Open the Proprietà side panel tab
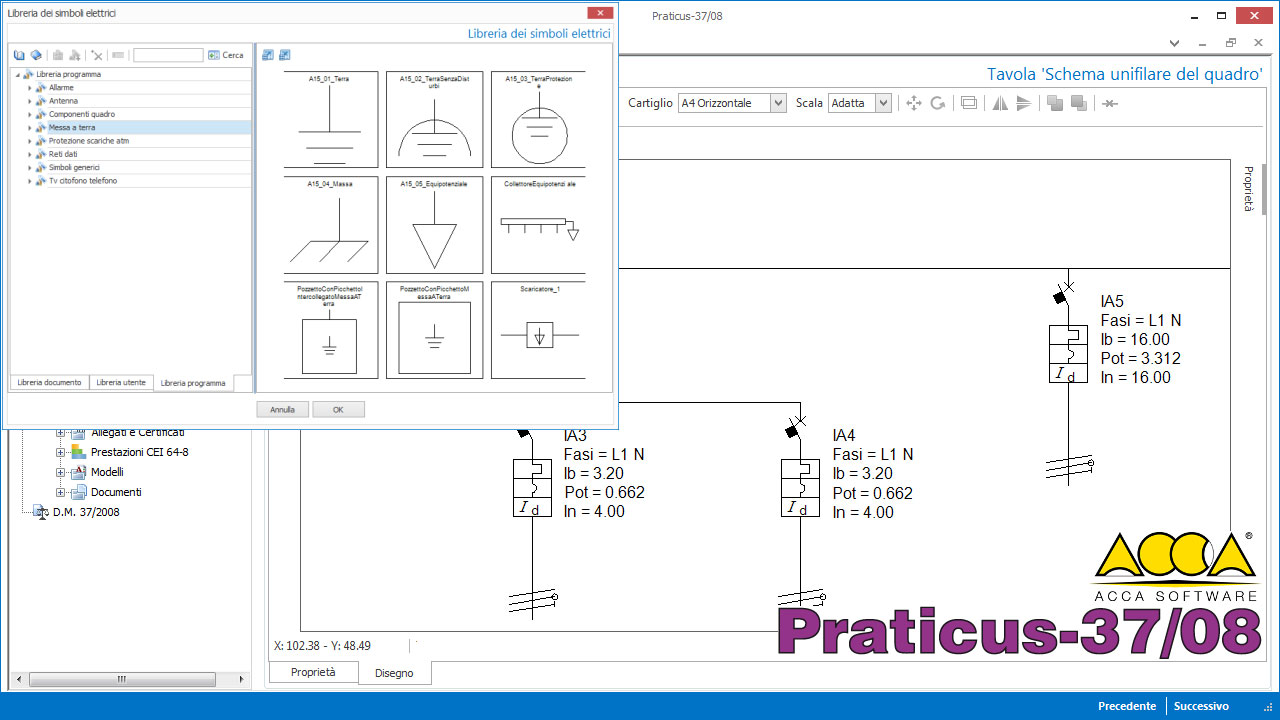Image resolution: width=1280 pixels, height=720 pixels. click(1248, 189)
